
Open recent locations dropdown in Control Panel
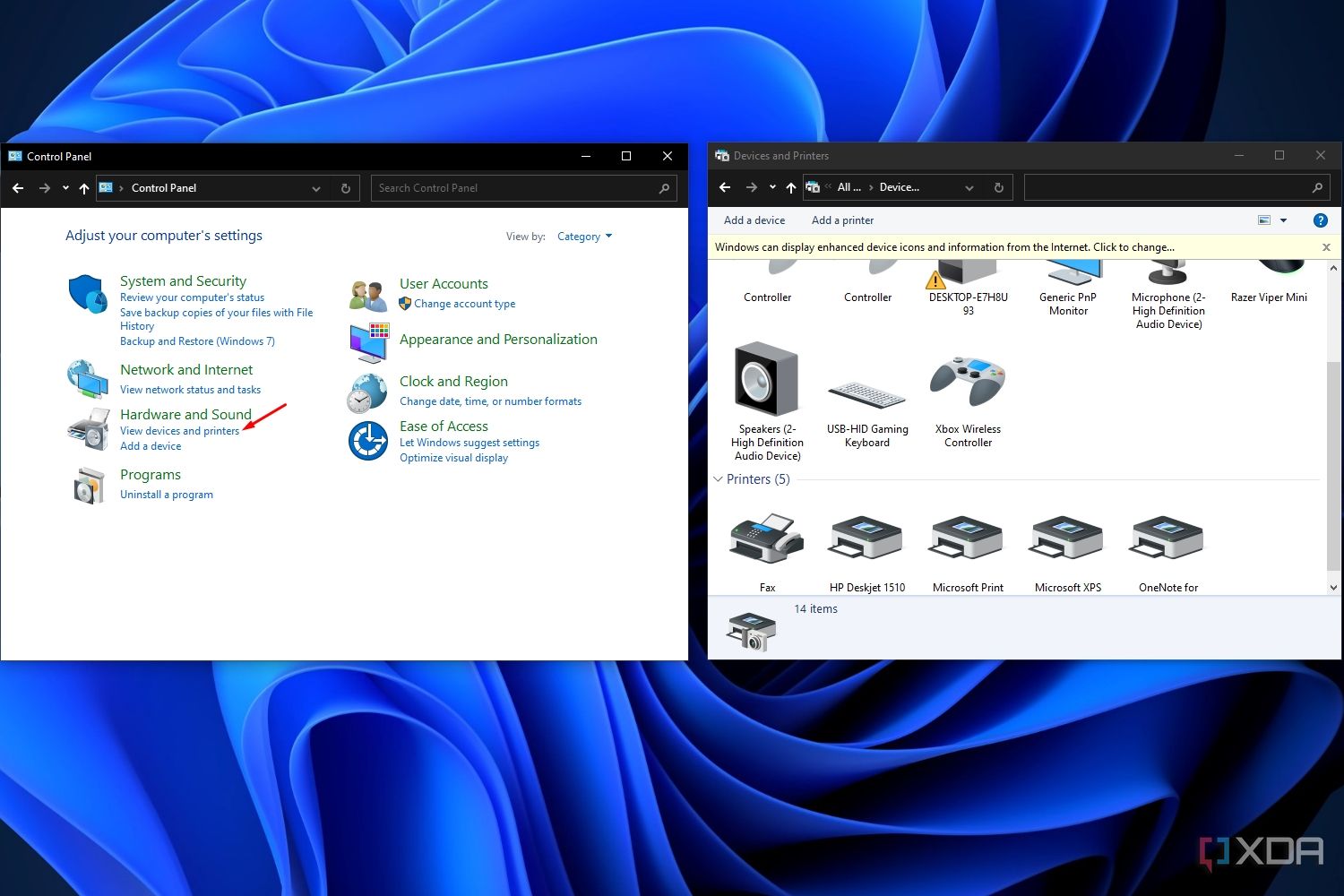click(x=65, y=188)
